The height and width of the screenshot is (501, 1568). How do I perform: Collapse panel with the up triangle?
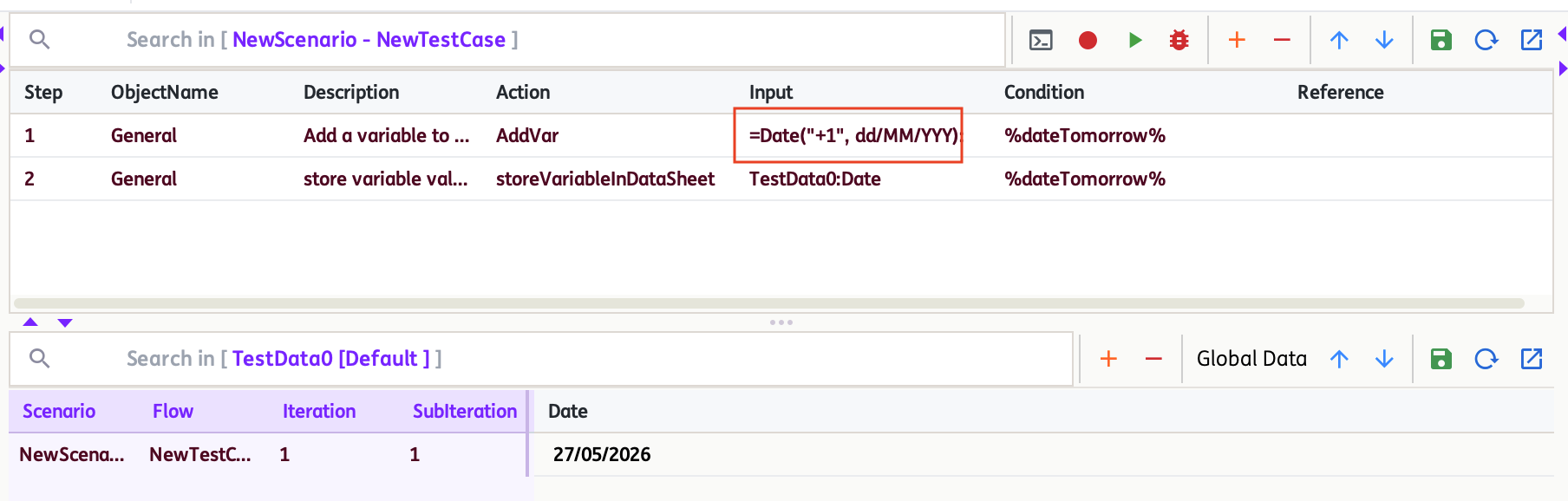(30, 322)
